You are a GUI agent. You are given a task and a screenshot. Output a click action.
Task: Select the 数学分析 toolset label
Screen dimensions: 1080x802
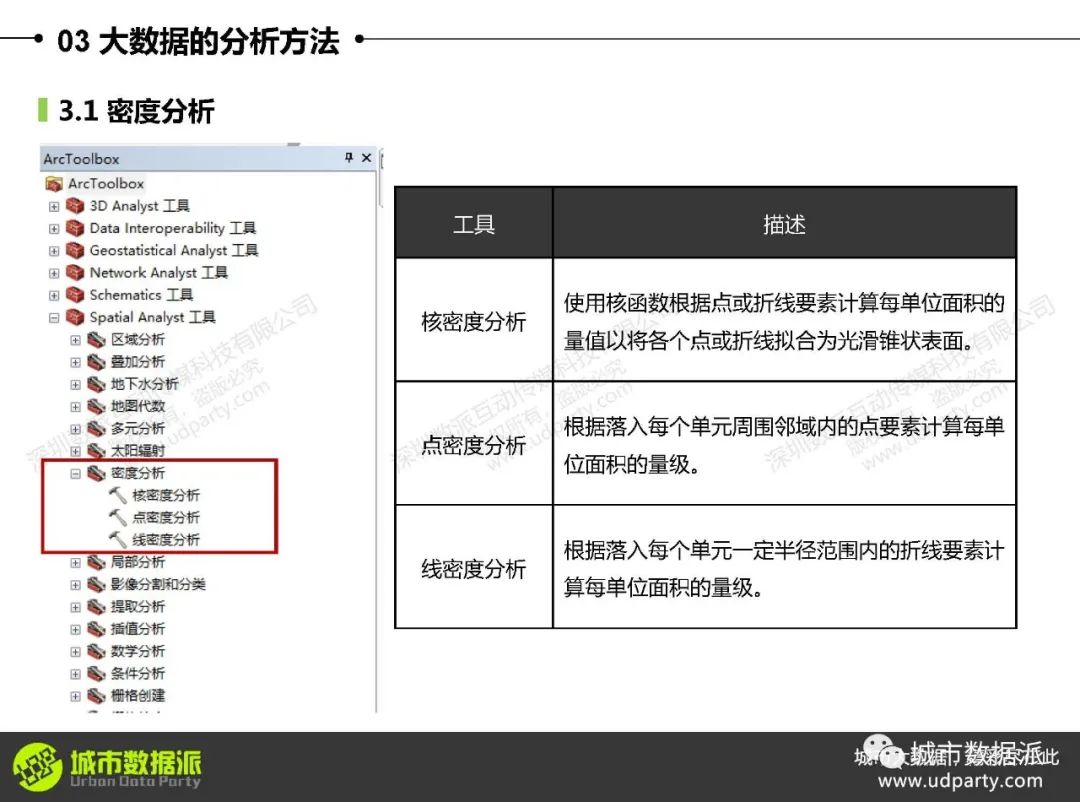(x=138, y=651)
